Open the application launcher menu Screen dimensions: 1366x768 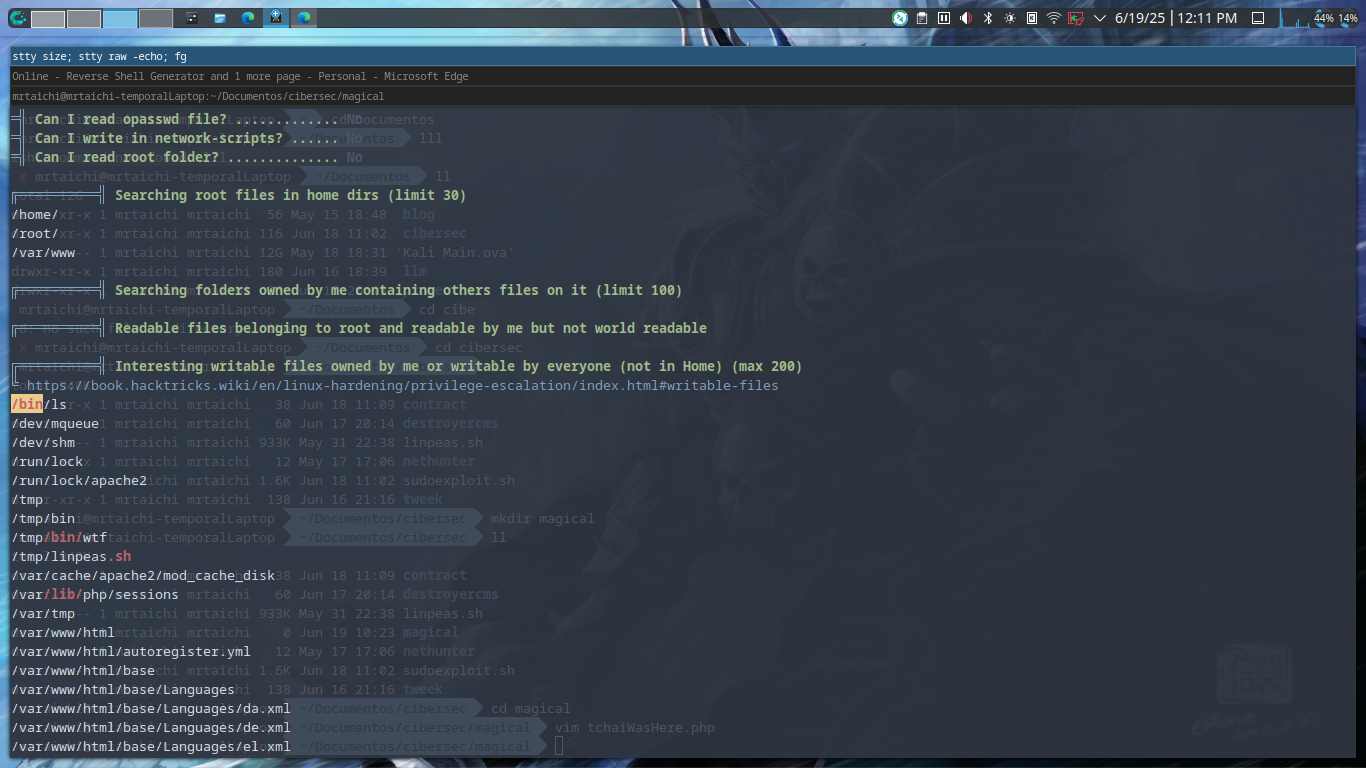(18, 18)
